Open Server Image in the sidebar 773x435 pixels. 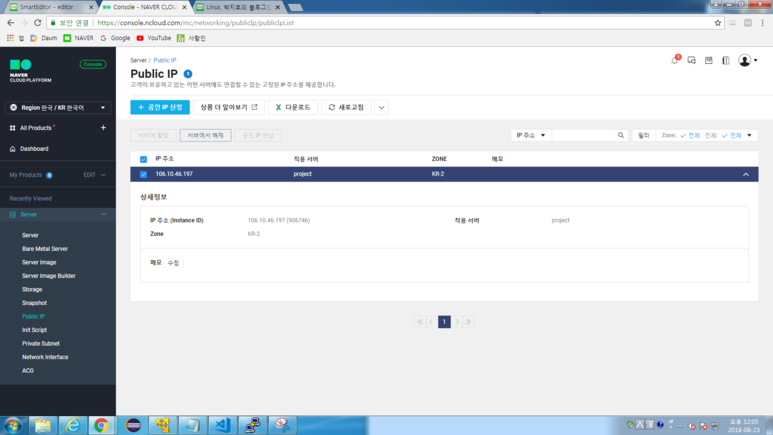pos(39,262)
